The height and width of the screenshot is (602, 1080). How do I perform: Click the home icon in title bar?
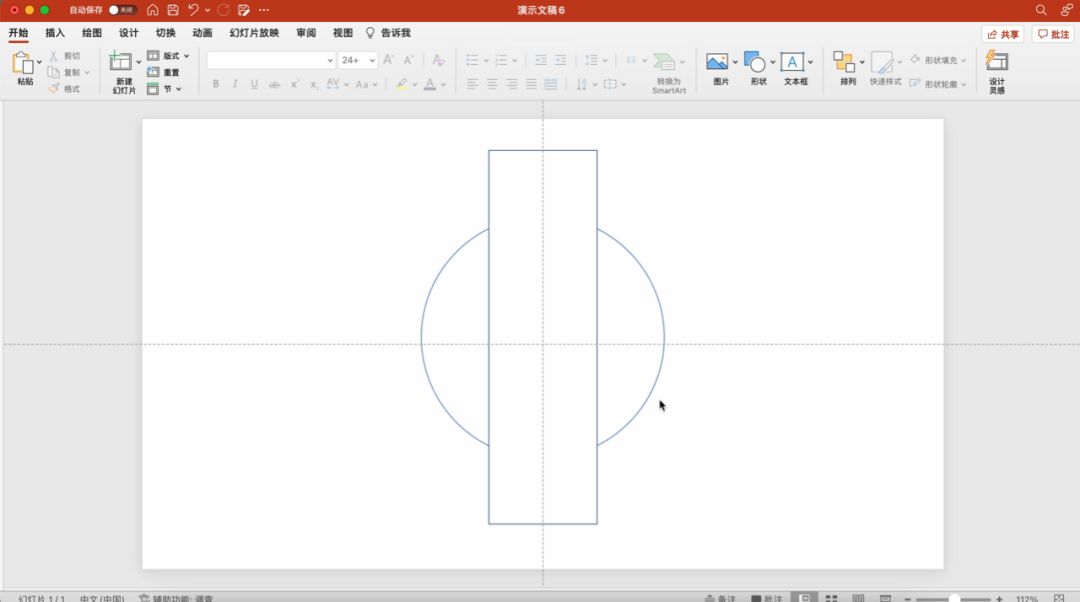coord(153,10)
